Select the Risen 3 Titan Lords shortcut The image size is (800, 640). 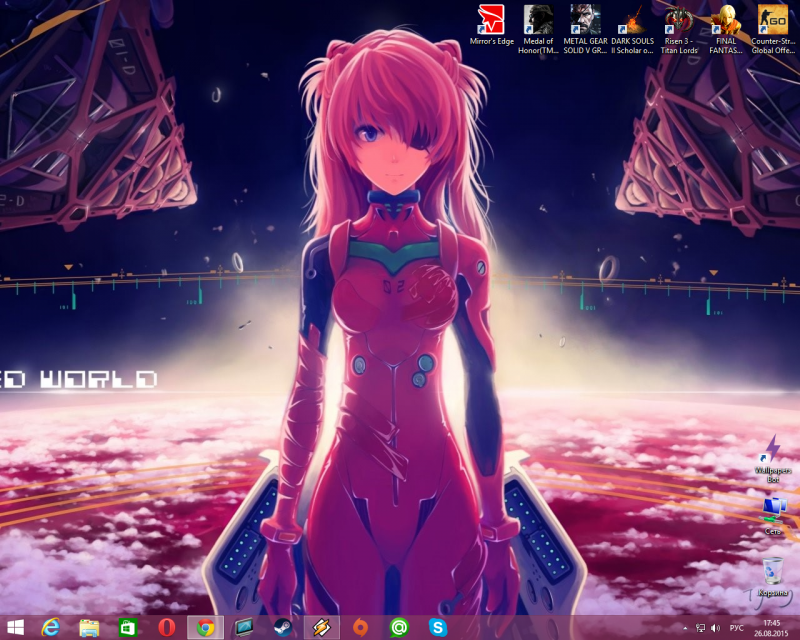point(679,30)
